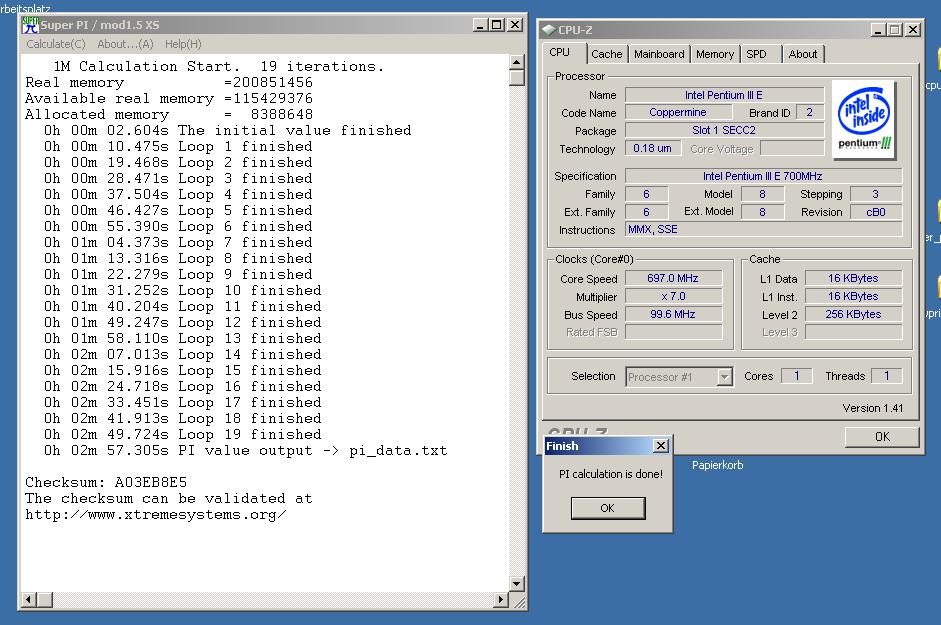
Task: Click the 'Loop 1 finished' line
Action: click(178, 146)
